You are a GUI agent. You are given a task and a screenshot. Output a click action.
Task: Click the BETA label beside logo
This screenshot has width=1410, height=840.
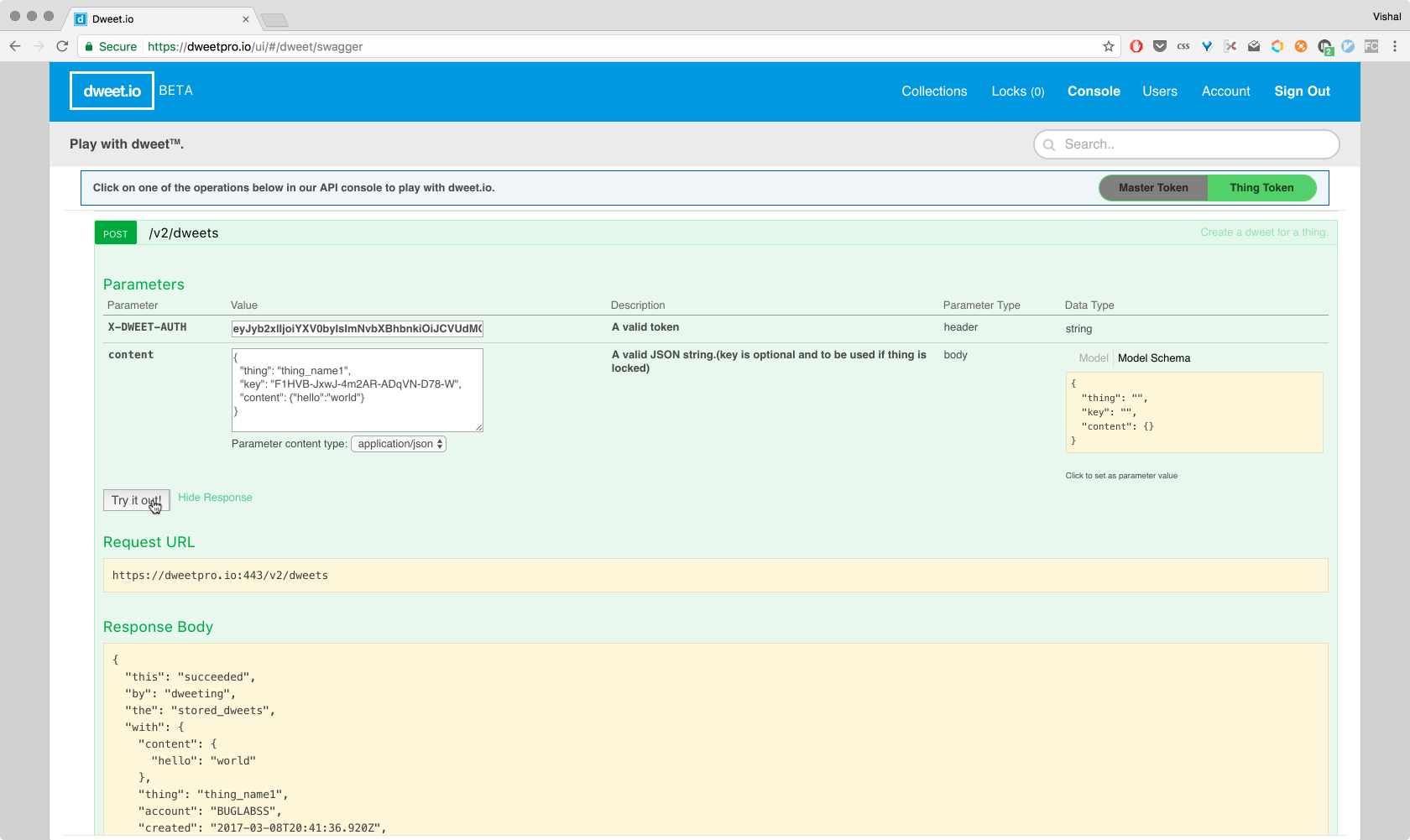pyautogui.click(x=176, y=91)
